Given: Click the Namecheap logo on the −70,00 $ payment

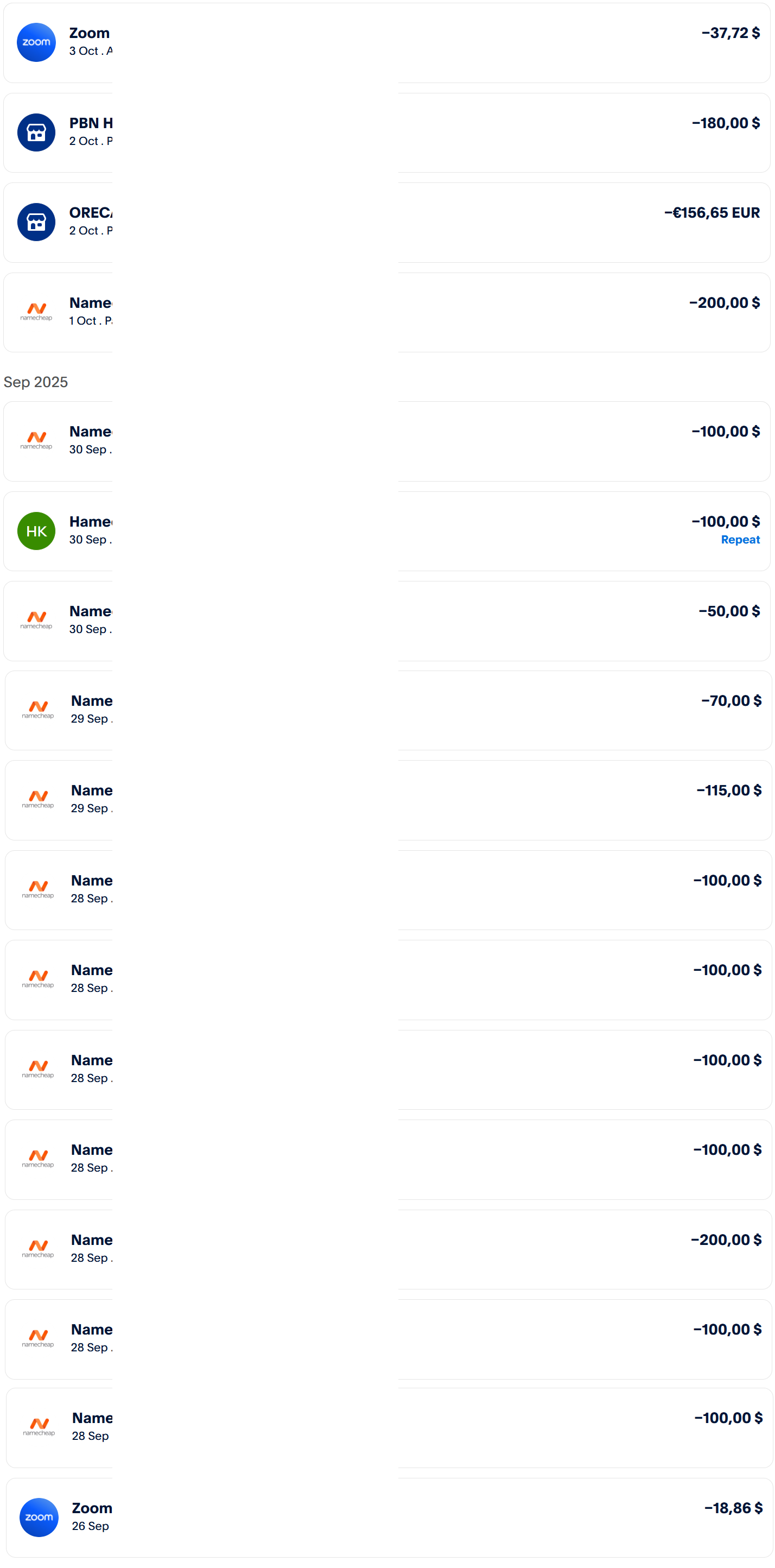Looking at the screenshot, I should tap(37, 710).
